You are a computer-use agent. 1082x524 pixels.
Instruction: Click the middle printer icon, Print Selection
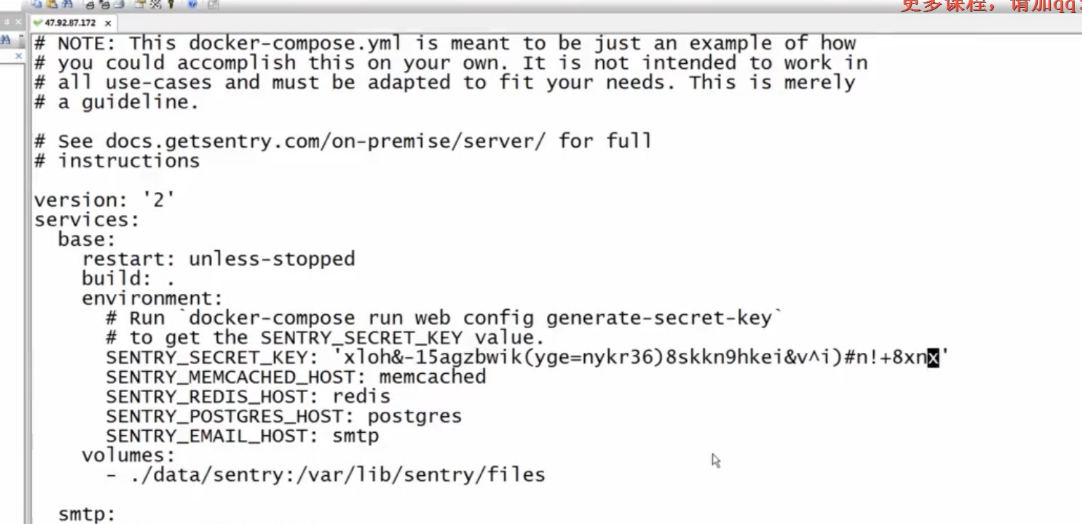pos(103,4)
